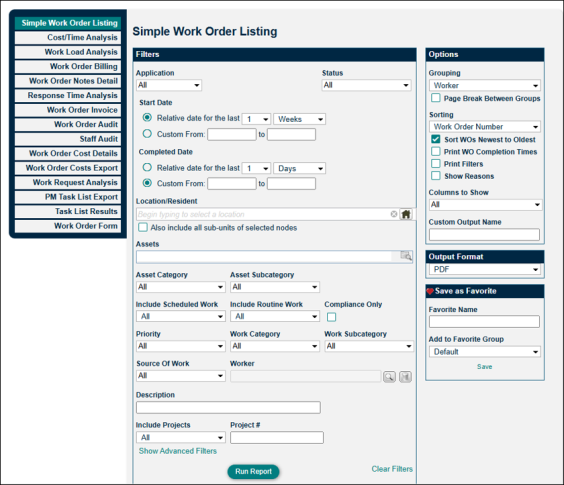Open the Application dropdown

tap(169, 85)
